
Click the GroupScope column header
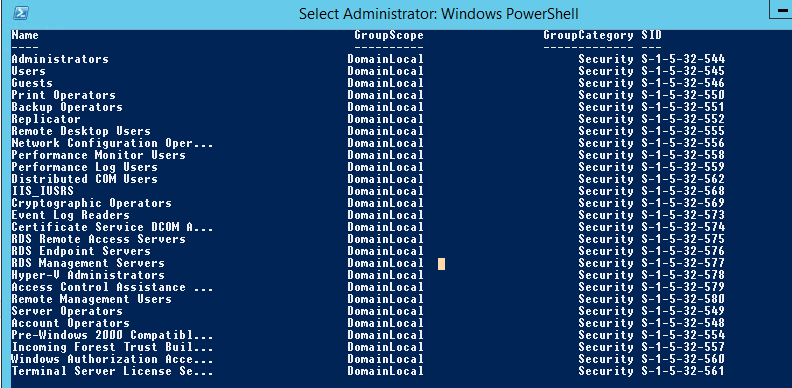[389, 35]
